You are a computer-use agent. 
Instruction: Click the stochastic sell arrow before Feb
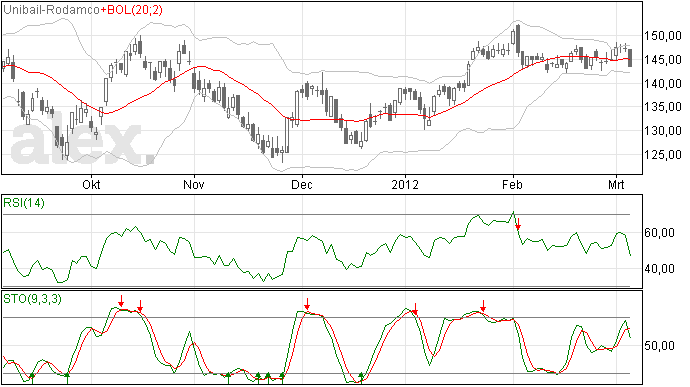(483, 306)
